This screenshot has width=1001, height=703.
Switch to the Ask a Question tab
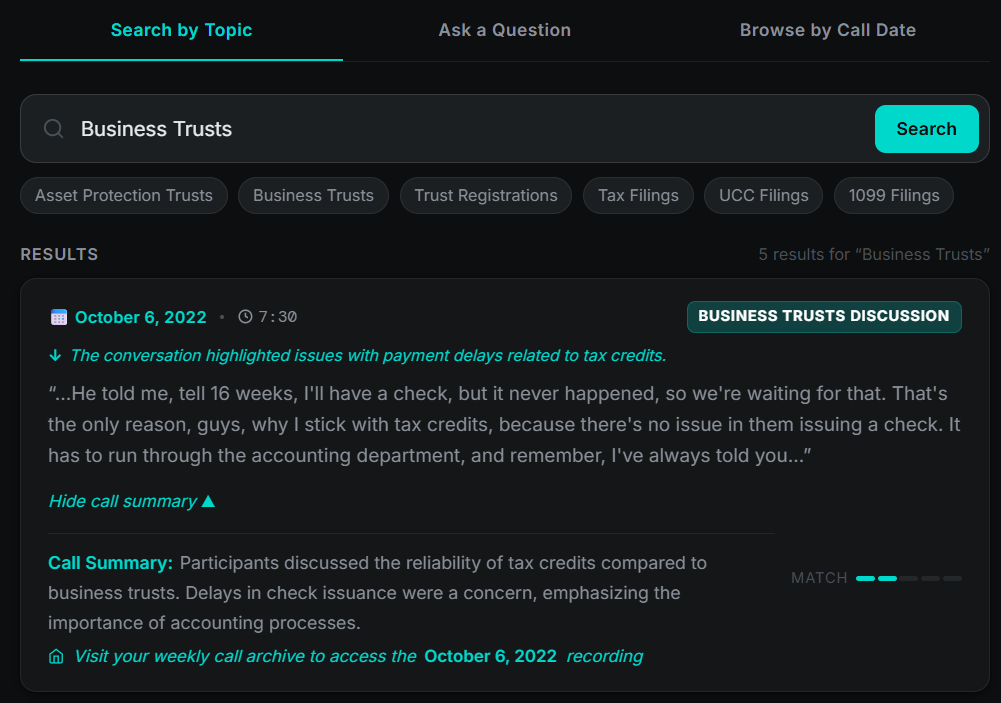tap(504, 30)
